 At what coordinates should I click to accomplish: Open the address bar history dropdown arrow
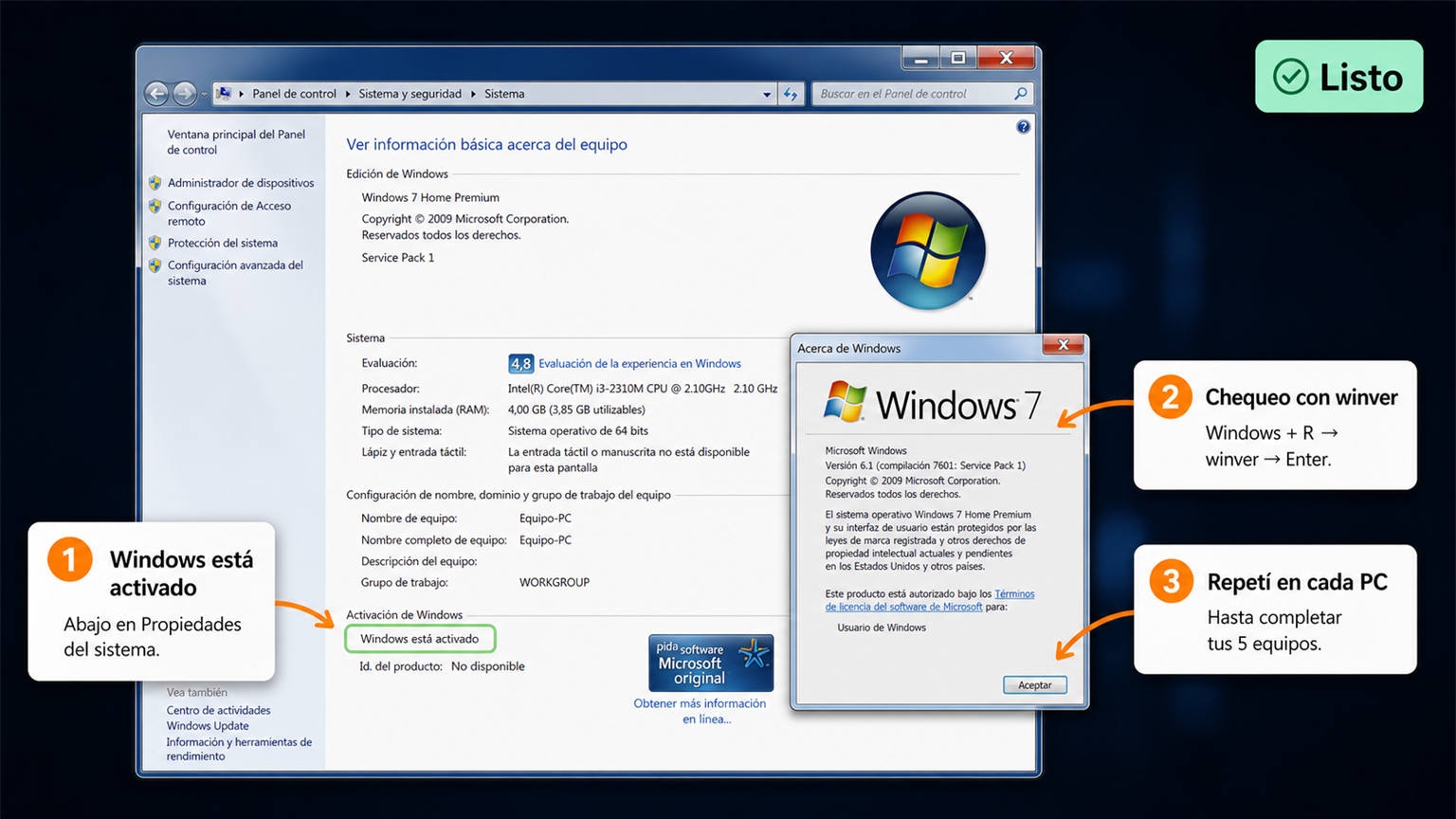pos(767,95)
